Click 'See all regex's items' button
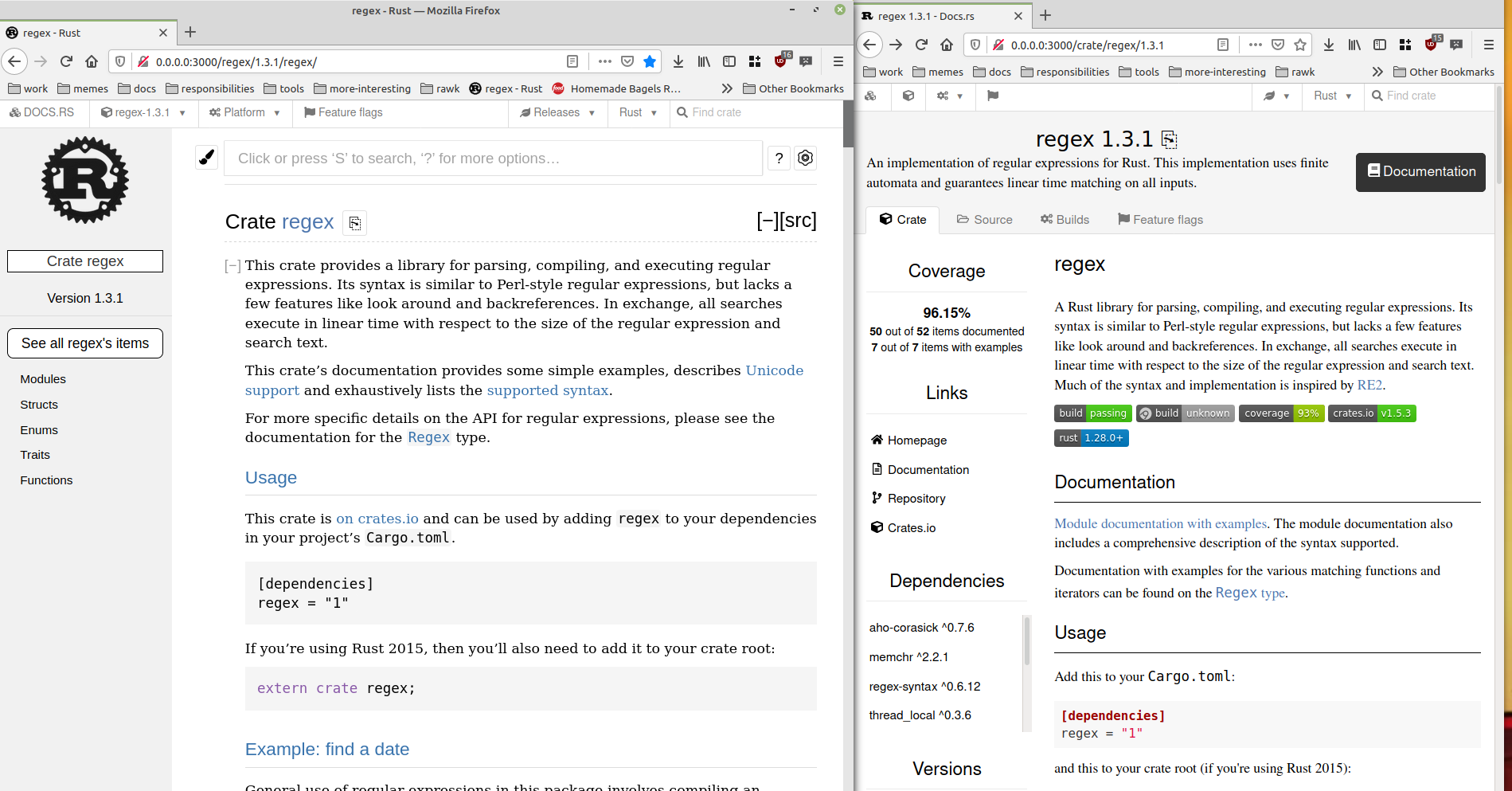This screenshot has height=791, width=1512. tap(85, 343)
